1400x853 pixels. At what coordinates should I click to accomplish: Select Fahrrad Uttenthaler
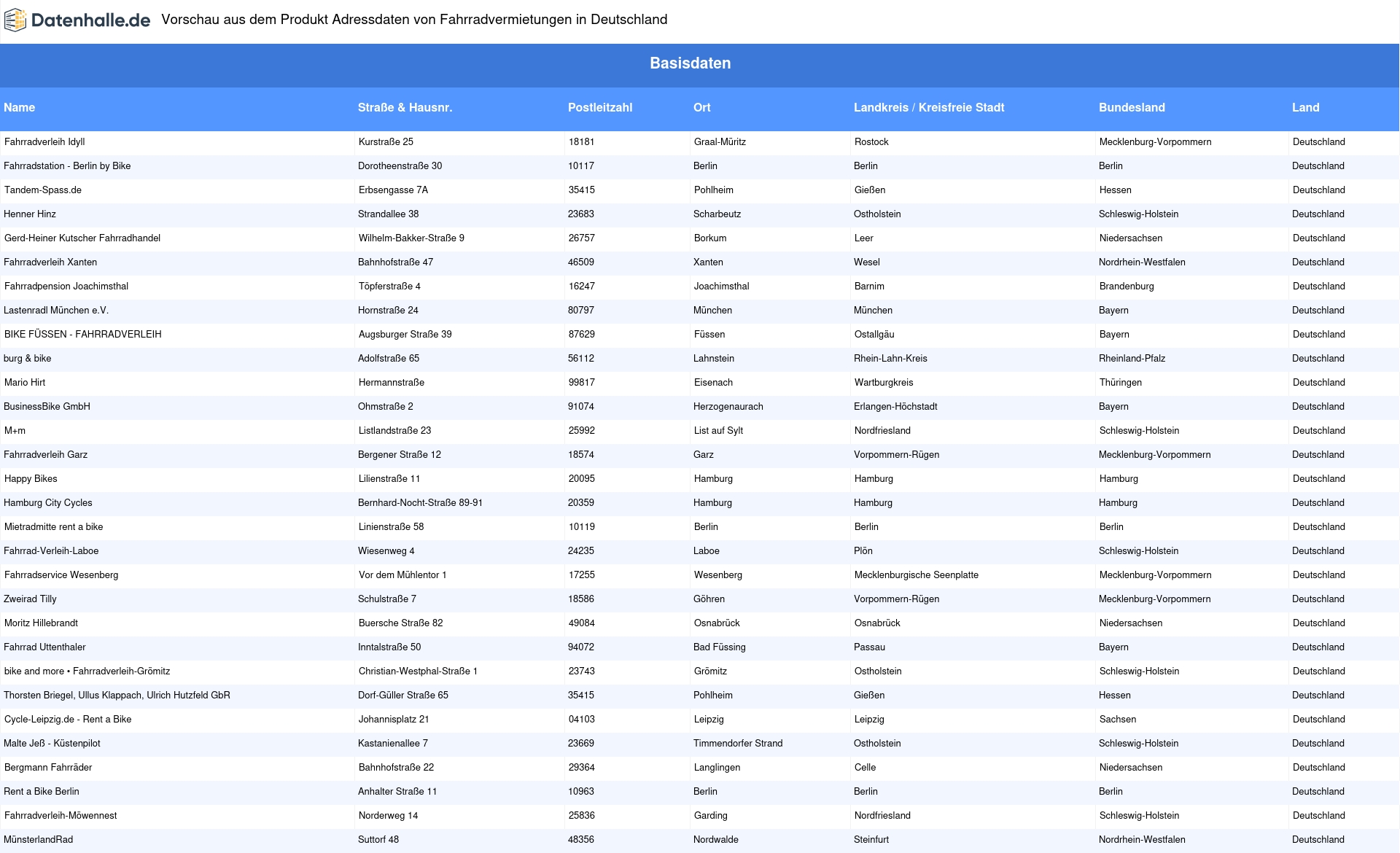pyautogui.click(x=44, y=647)
